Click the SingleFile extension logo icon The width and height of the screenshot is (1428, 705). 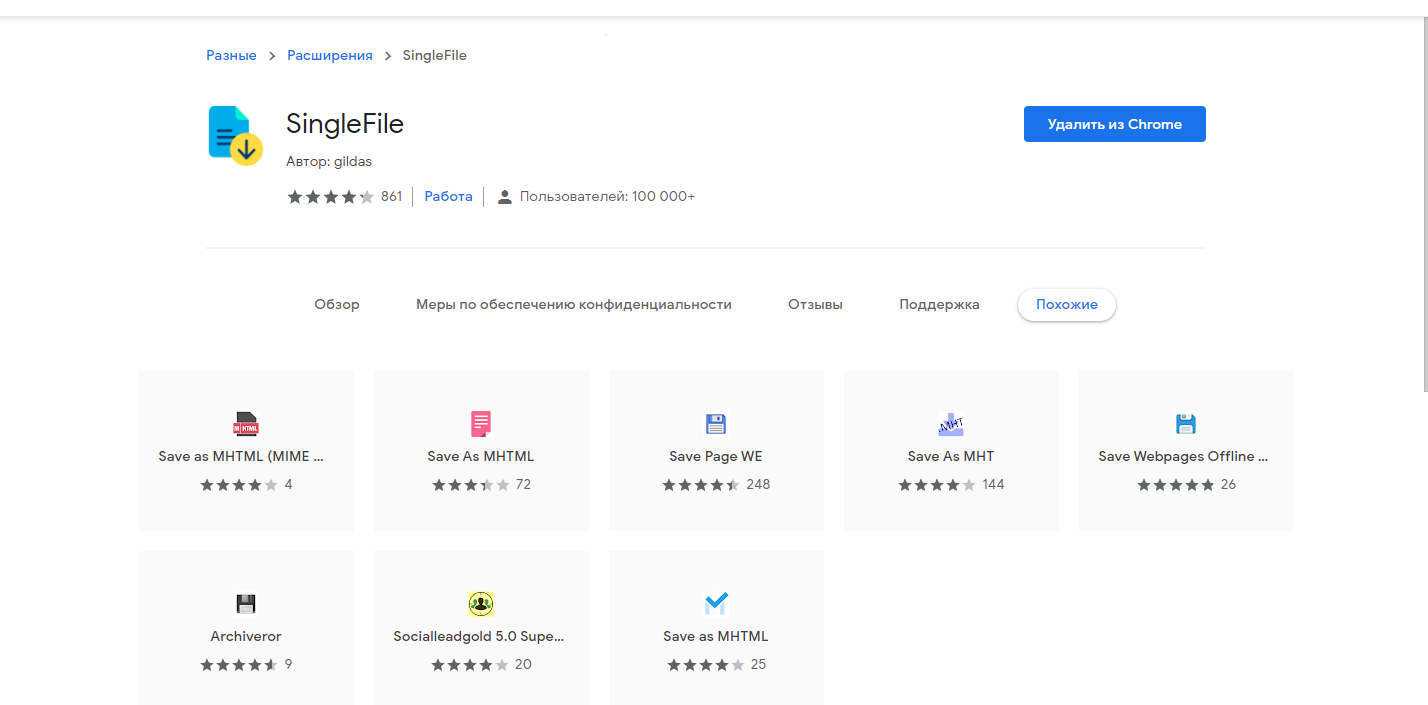[235, 135]
